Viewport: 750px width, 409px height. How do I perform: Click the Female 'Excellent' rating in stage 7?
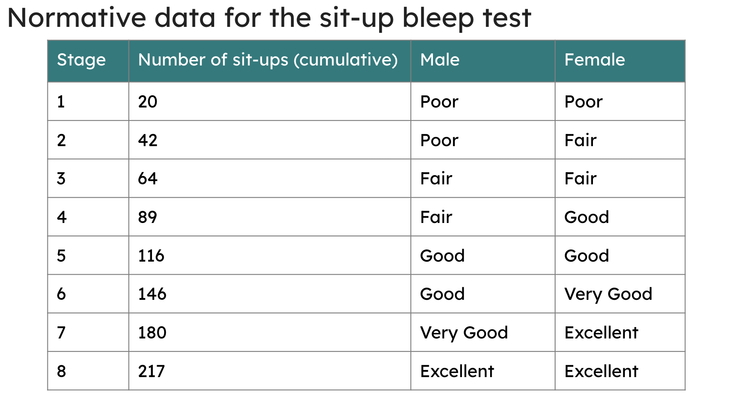[x=601, y=333]
